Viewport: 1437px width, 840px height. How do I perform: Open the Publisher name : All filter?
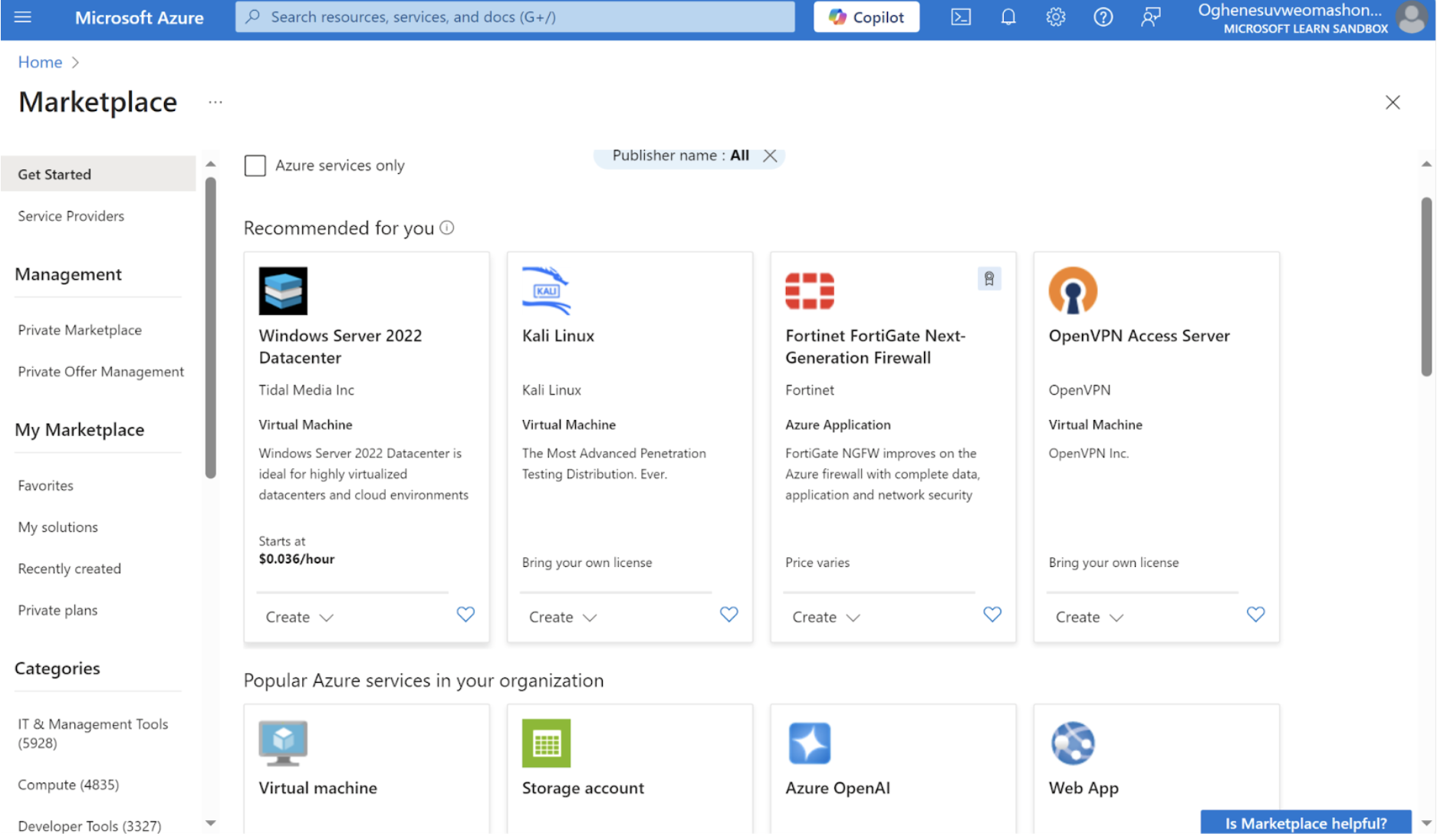680,156
